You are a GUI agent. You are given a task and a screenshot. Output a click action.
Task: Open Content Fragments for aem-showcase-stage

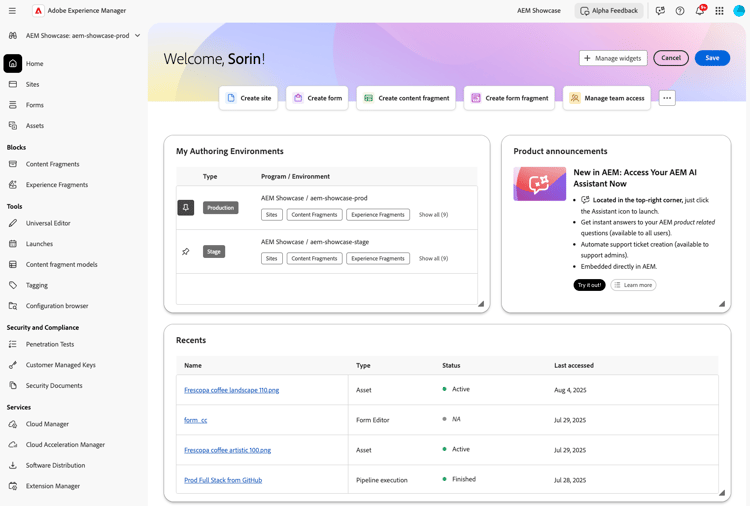314,258
